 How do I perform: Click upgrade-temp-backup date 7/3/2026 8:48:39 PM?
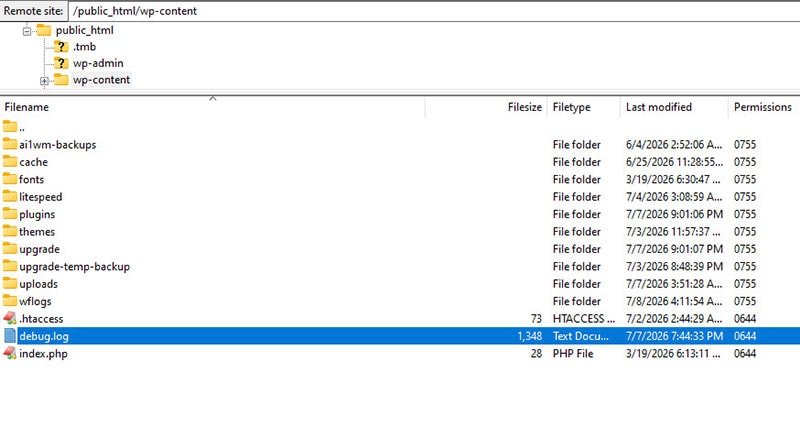[674, 266]
